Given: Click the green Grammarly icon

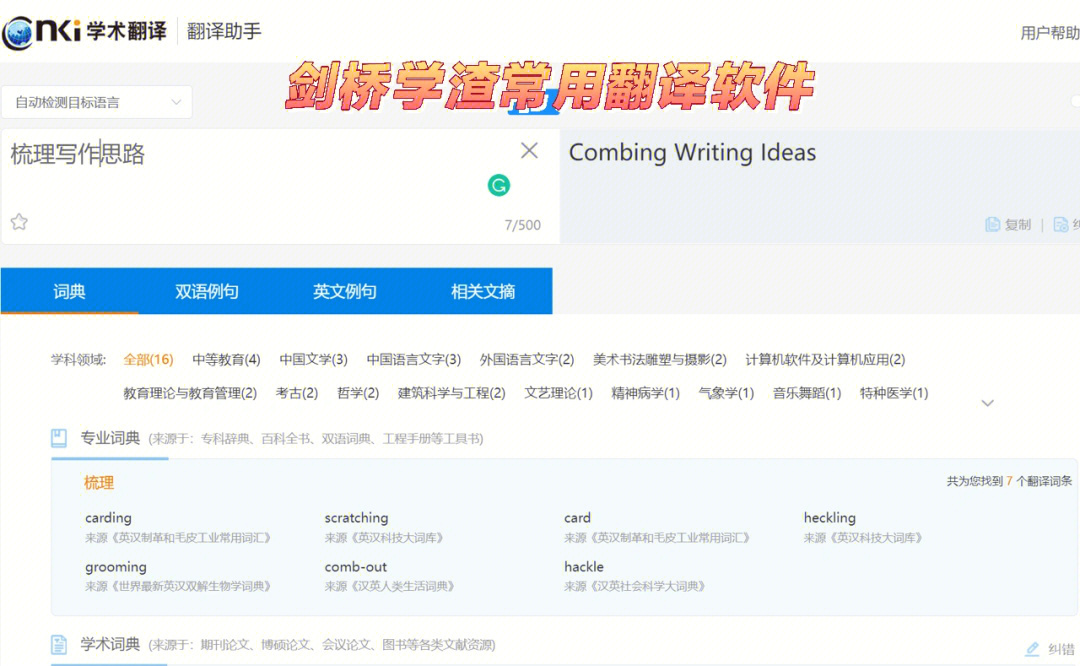Looking at the screenshot, I should pos(499,185).
